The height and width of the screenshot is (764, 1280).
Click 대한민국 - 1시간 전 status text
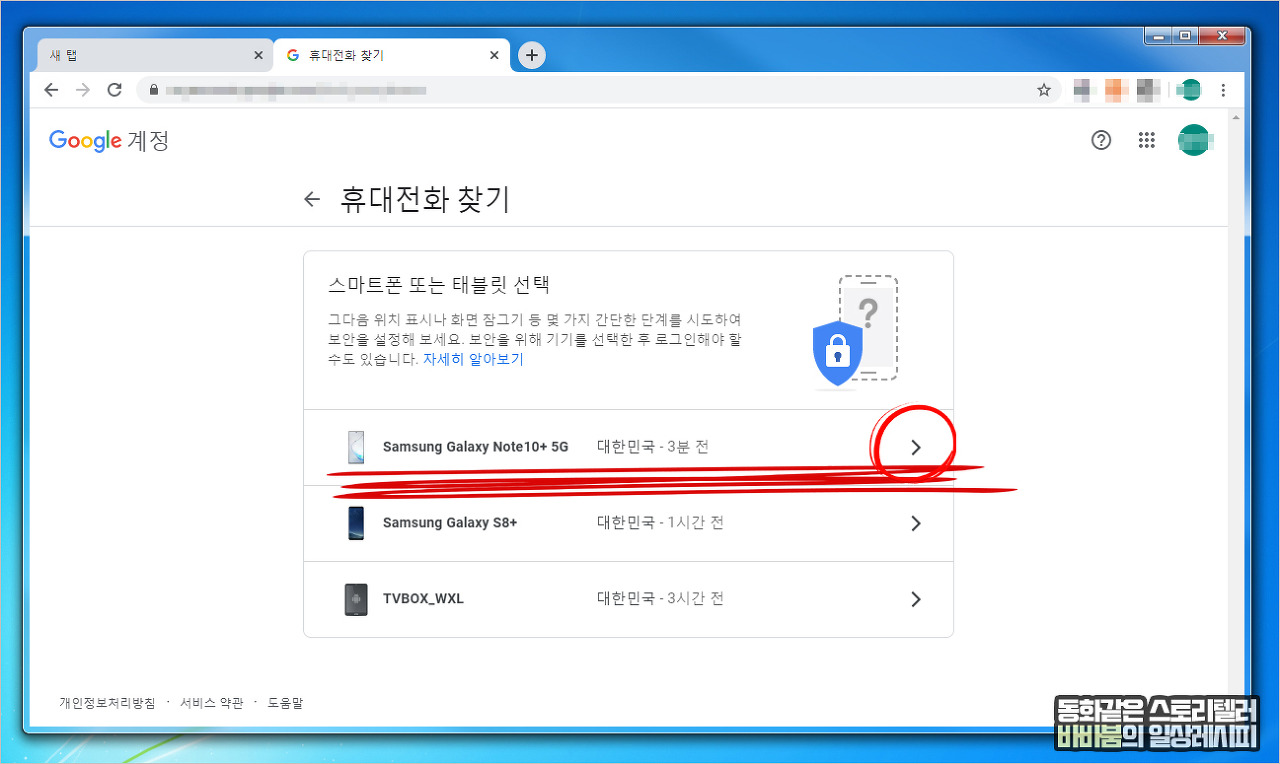coord(660,523)
